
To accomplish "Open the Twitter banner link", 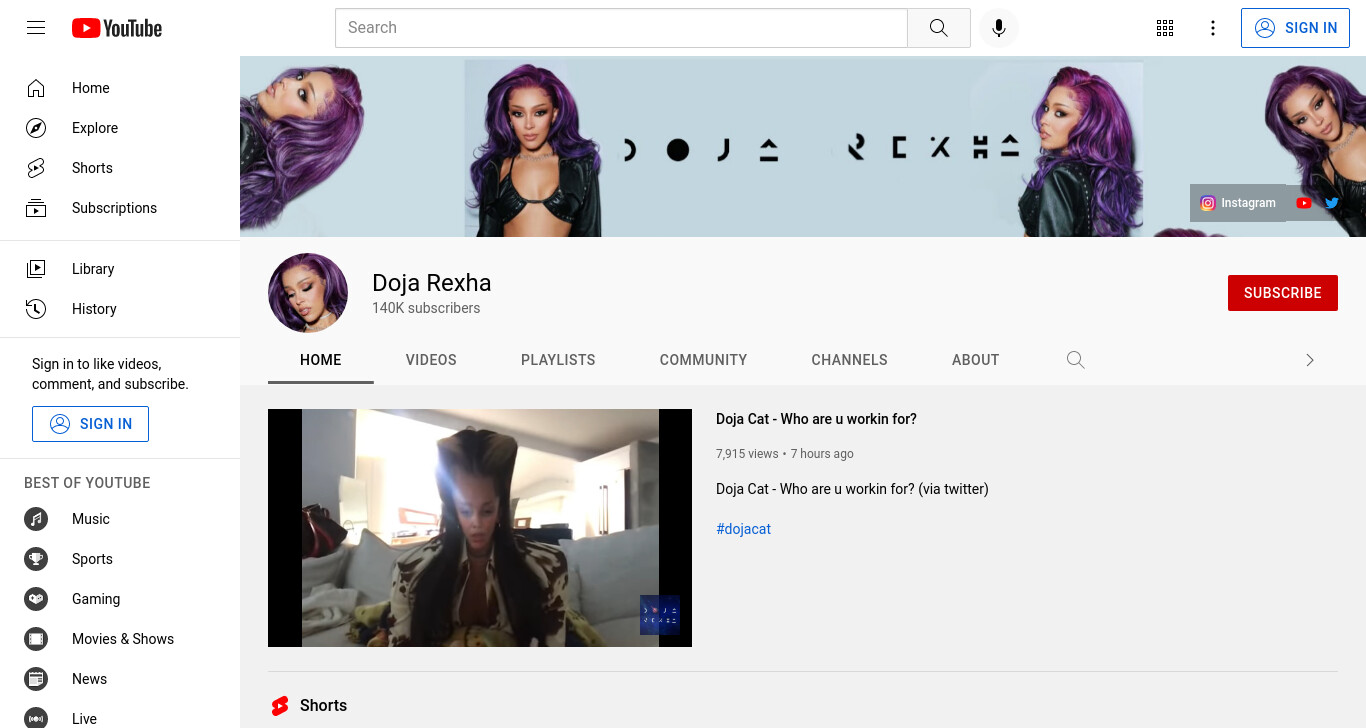I will (1332, 203).
